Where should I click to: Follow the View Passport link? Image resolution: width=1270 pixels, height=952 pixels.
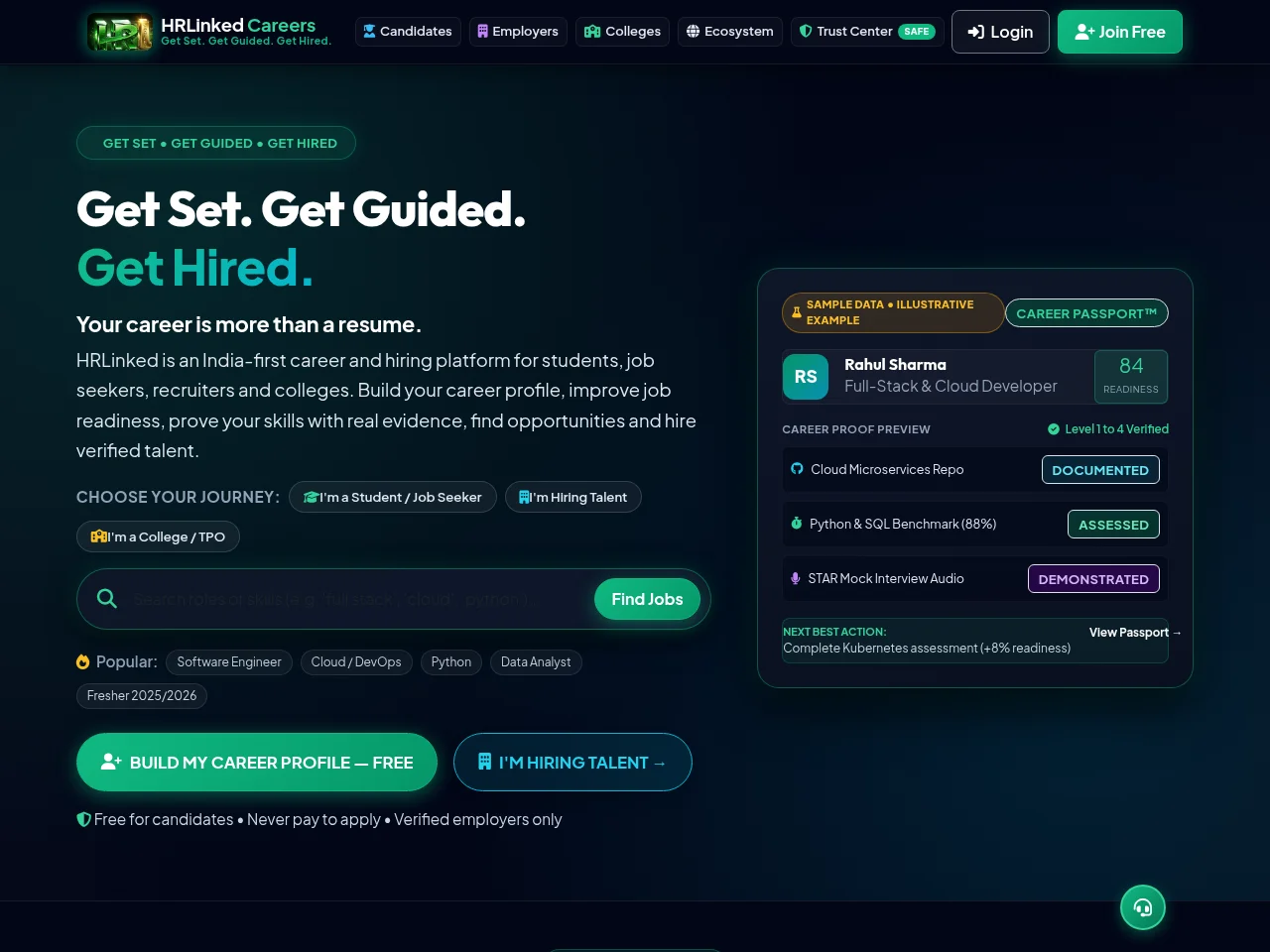[1135, 633]
